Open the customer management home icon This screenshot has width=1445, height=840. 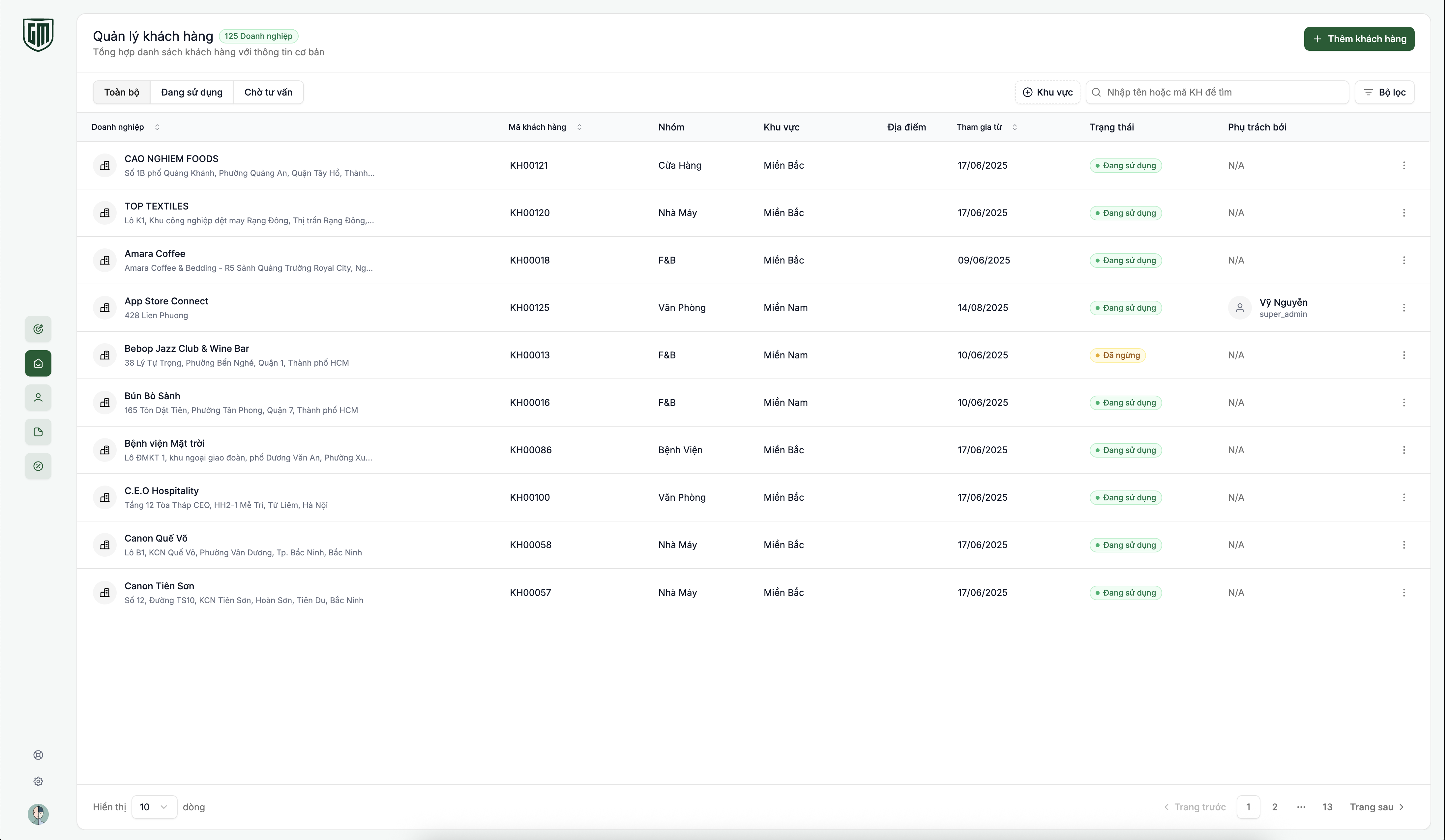38,363
